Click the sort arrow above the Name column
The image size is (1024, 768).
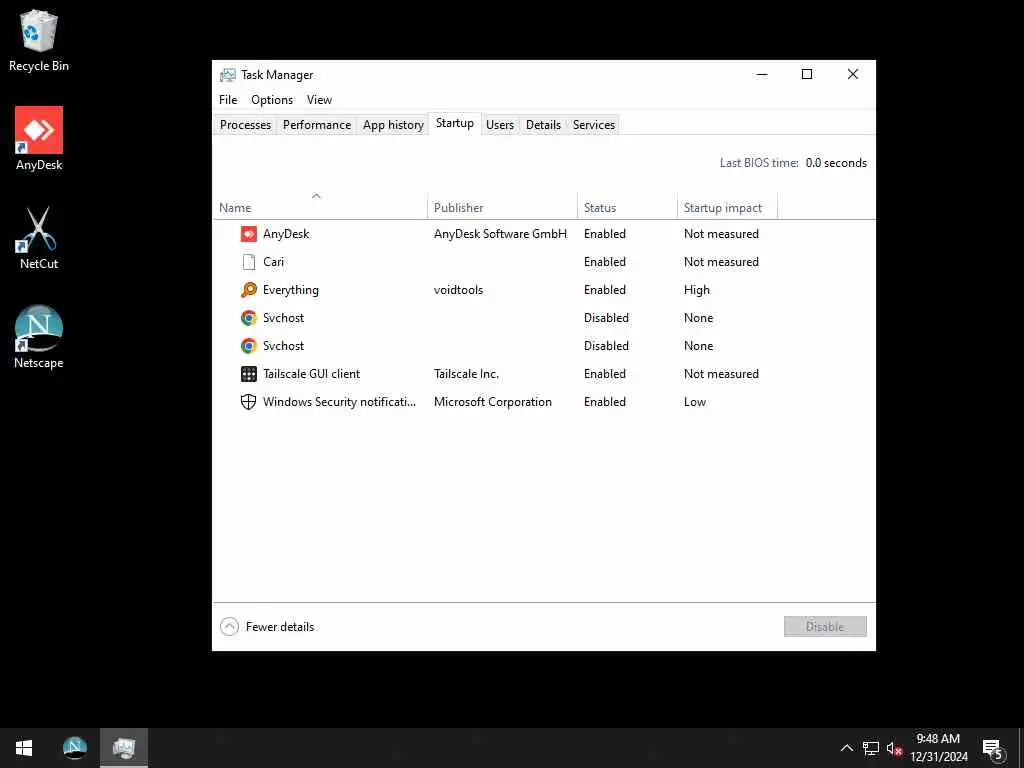(x=316, y=196)
